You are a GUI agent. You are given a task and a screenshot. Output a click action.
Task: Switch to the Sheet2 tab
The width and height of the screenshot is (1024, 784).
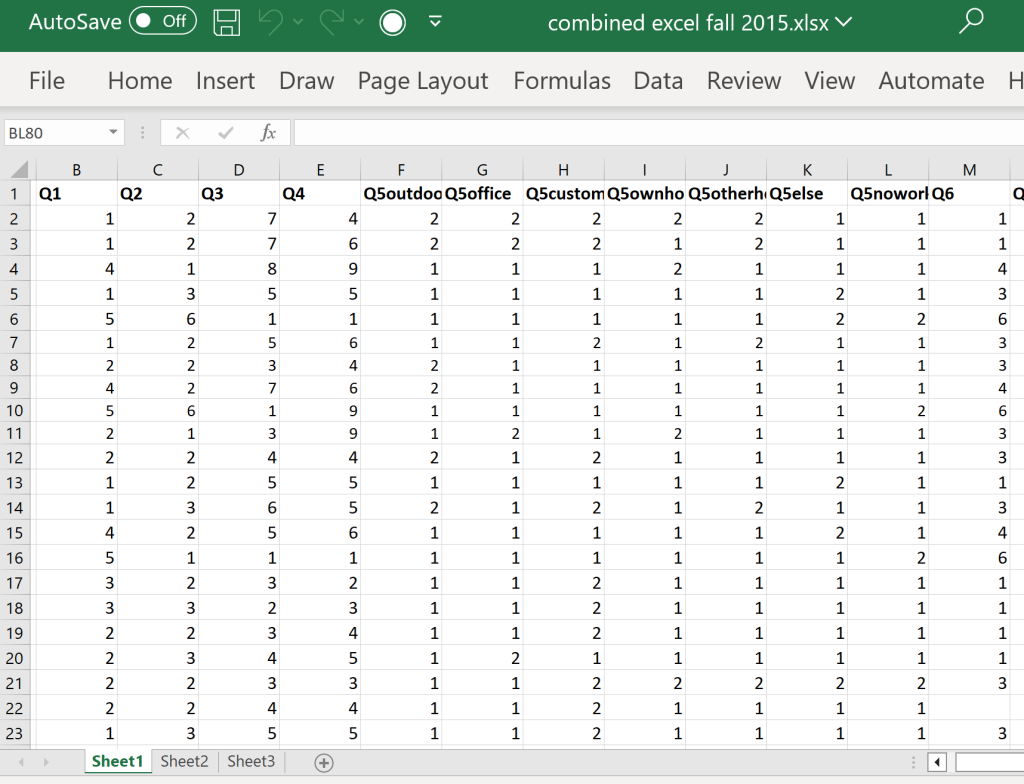pyautogui.click(x=183, y=761)
